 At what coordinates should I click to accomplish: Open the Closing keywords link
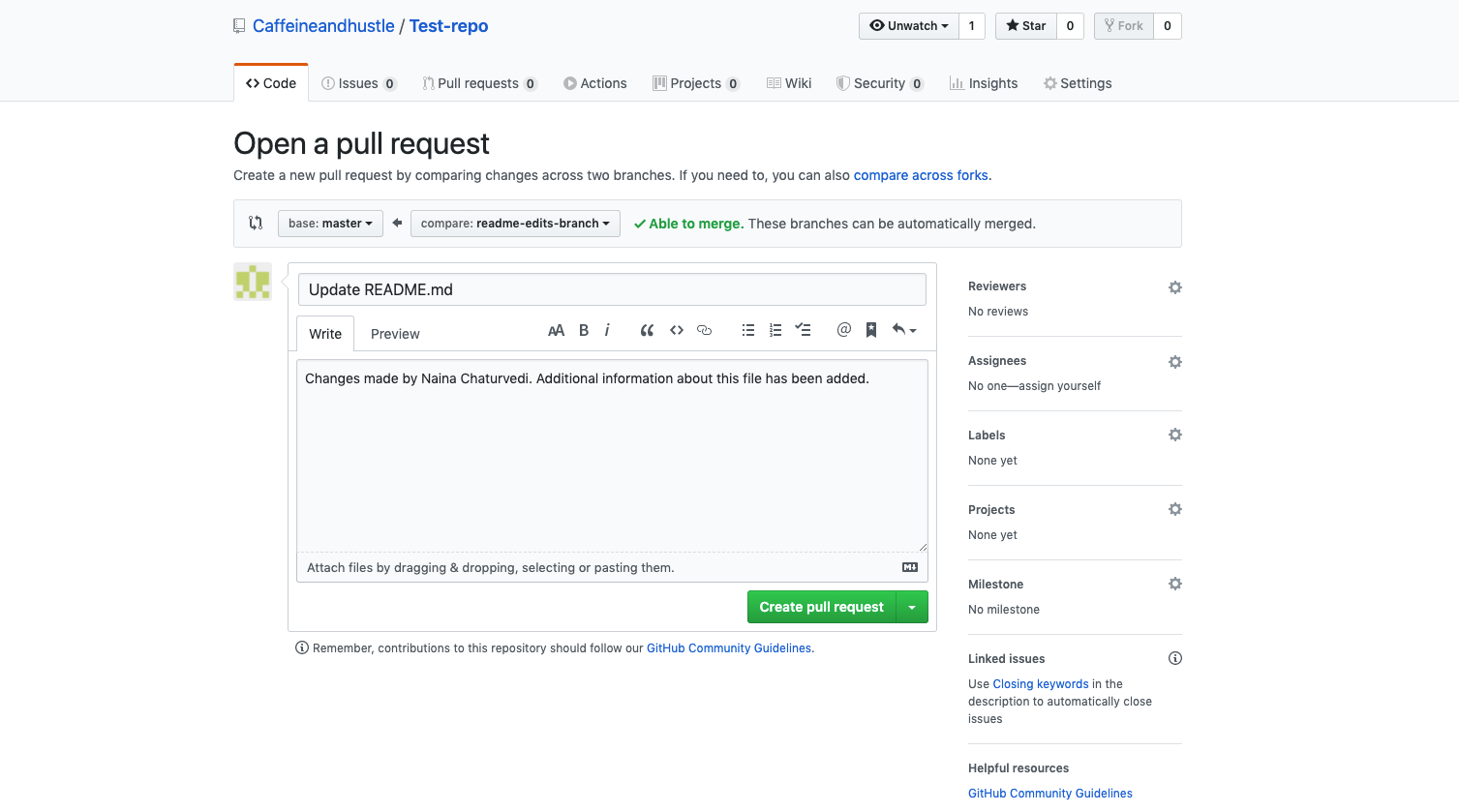tap(1041, 684)
